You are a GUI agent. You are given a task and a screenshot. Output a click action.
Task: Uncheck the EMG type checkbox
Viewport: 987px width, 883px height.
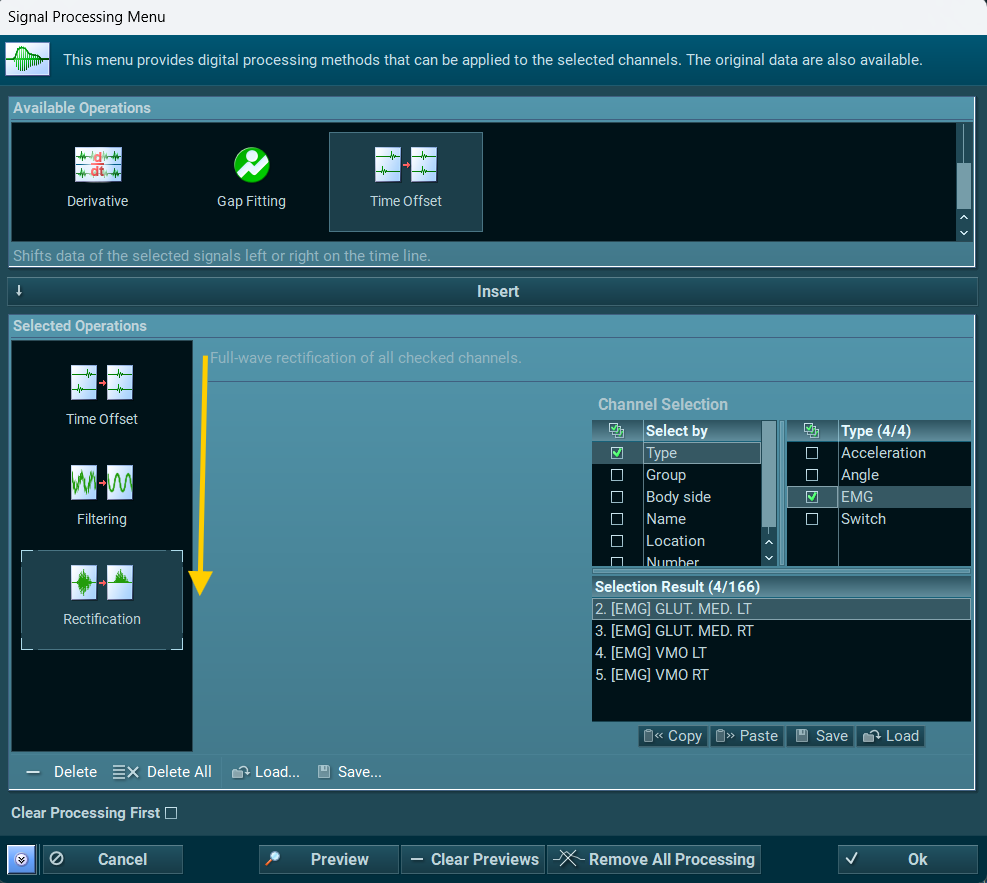[812, 497]
